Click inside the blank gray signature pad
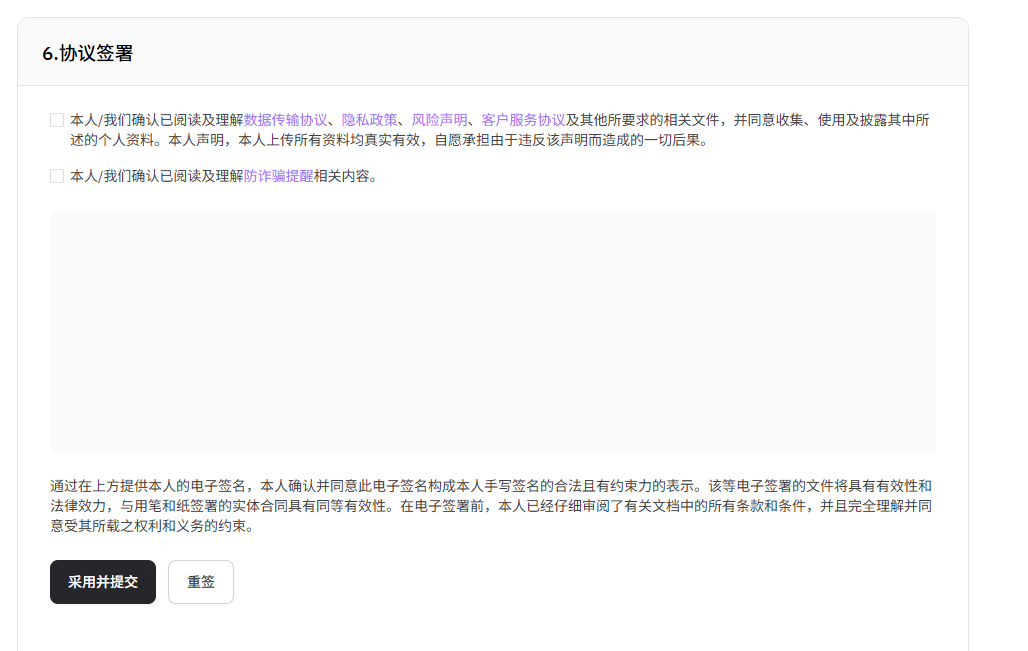This screenshot has height=651, width=1028. tap(492, 331)
